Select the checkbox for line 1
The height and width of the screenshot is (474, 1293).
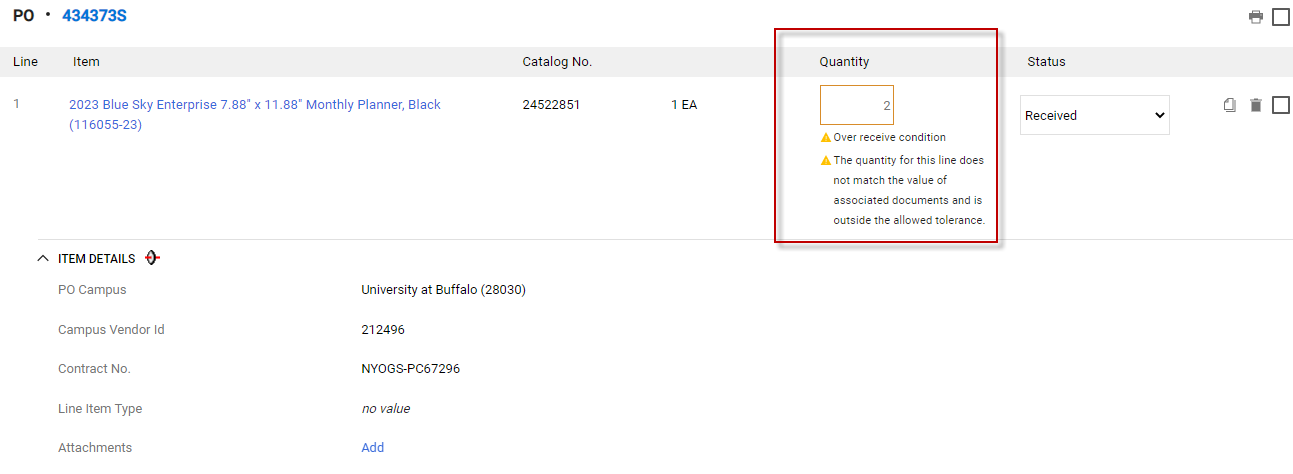tap(1280, 105)
